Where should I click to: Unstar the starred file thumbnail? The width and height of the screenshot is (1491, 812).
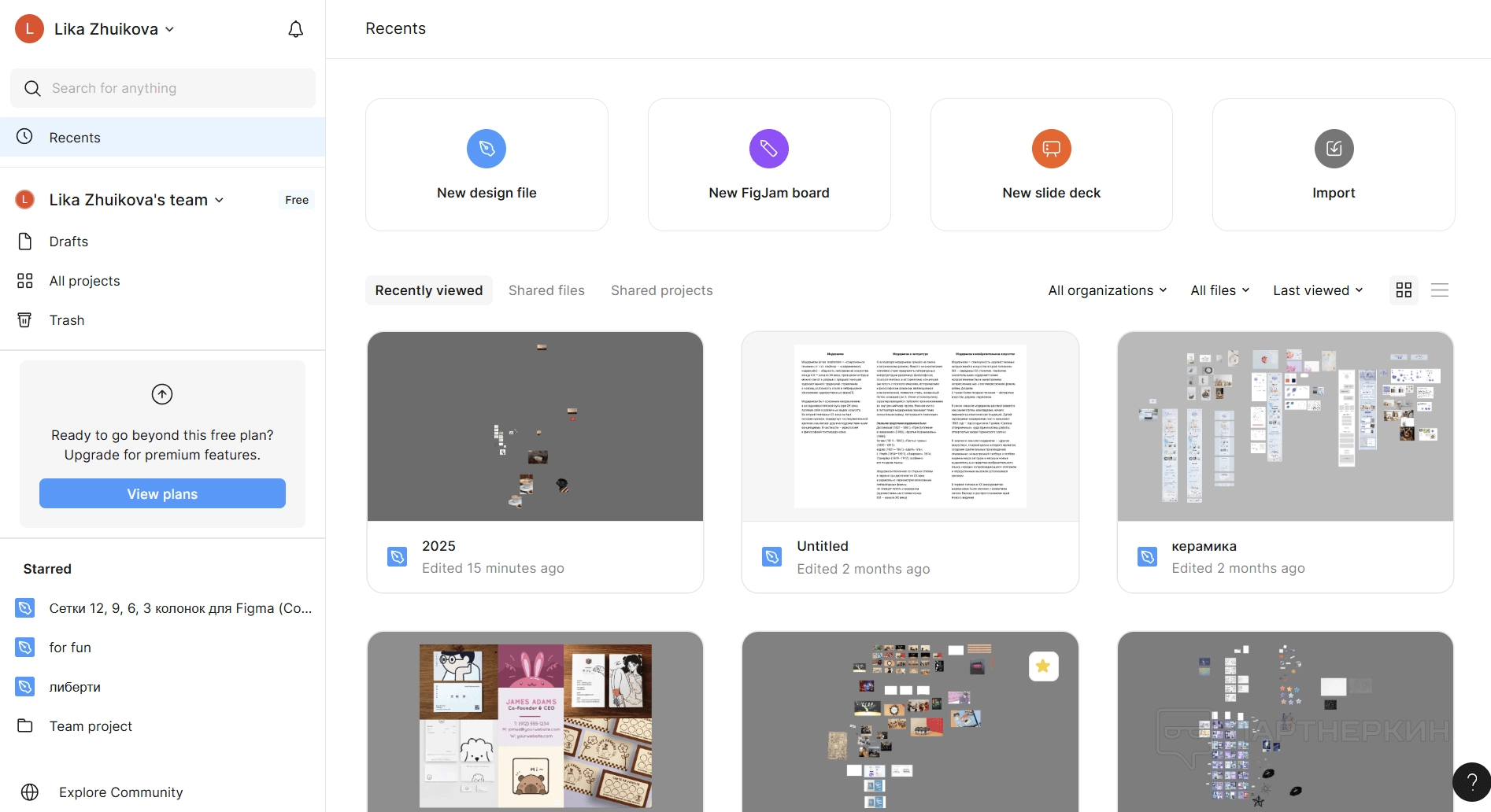(x=1043, y=666)
